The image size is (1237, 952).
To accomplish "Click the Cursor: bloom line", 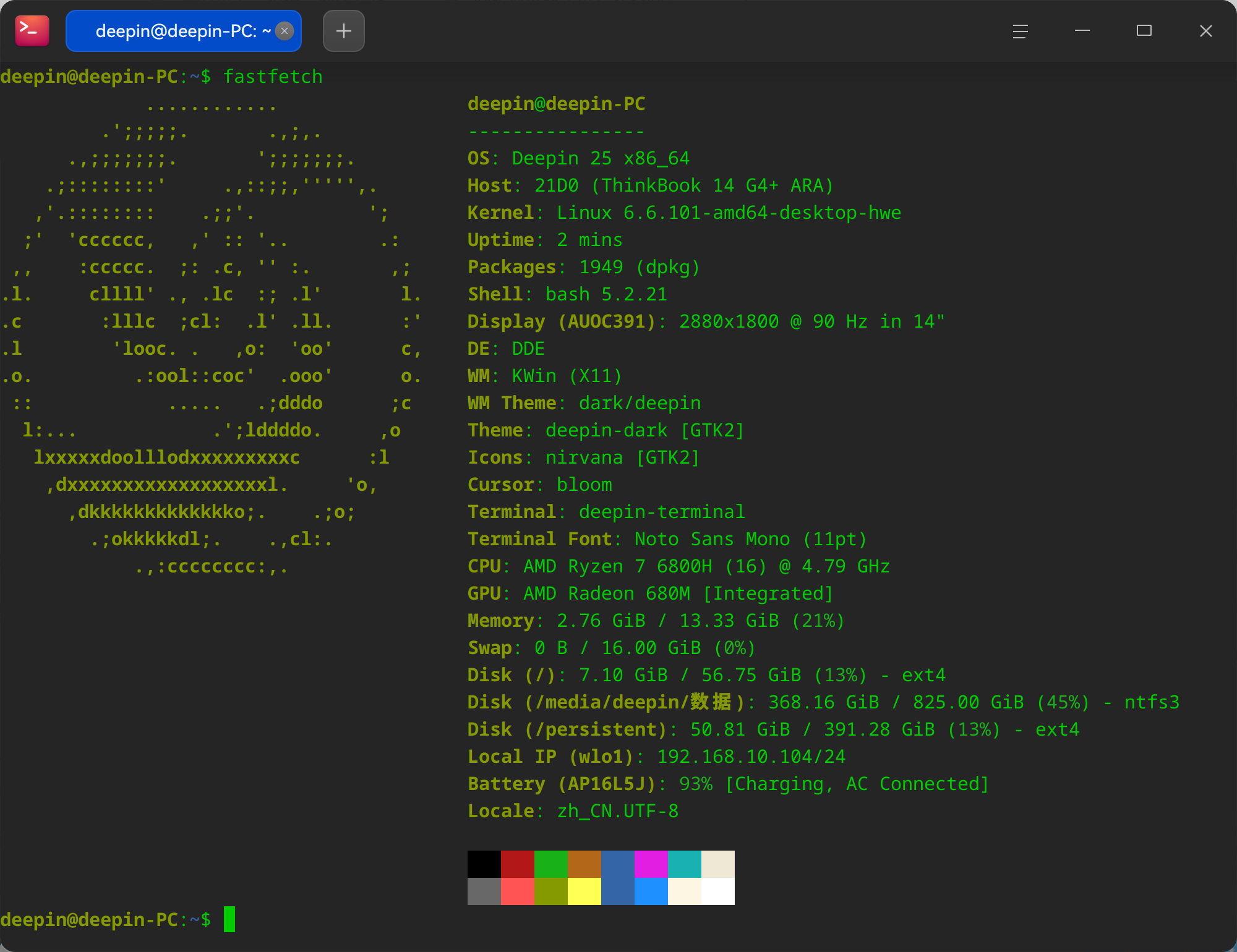I will pos(540,485).
